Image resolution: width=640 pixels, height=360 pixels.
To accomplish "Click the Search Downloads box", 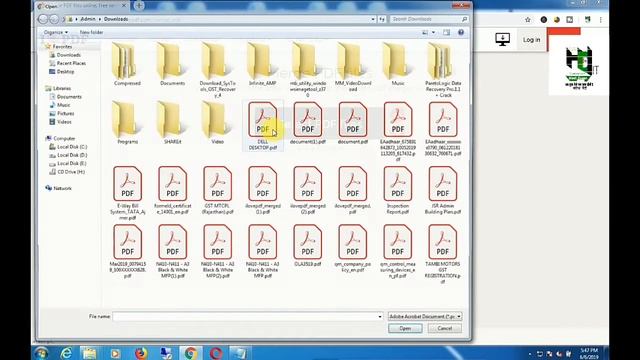I will tap(429, 19).
